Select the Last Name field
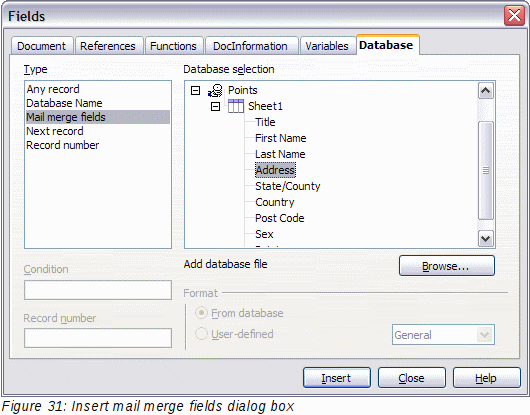The width and height of the screenshot is (530, 415). click(280, 154)
